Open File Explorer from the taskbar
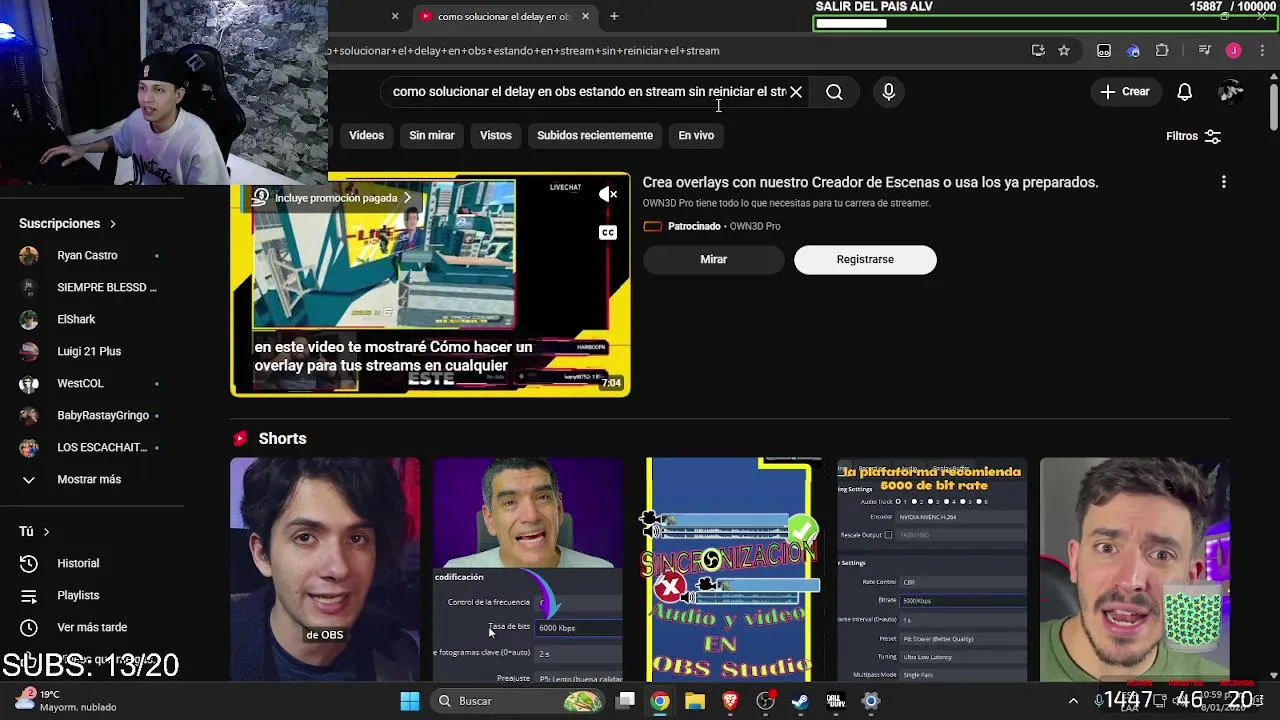The width and height of the screenshot is (1280, 720). click(695, 701)
